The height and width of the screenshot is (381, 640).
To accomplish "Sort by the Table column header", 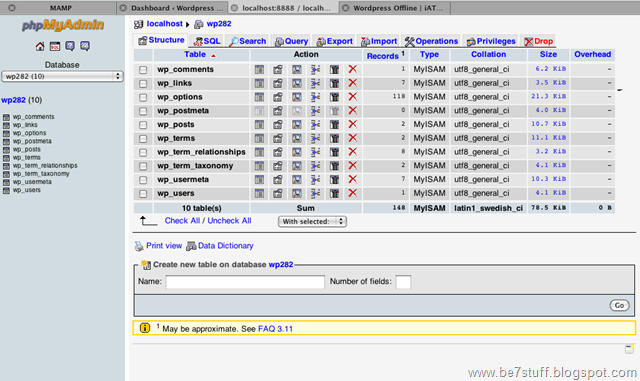I will (195, 54).
